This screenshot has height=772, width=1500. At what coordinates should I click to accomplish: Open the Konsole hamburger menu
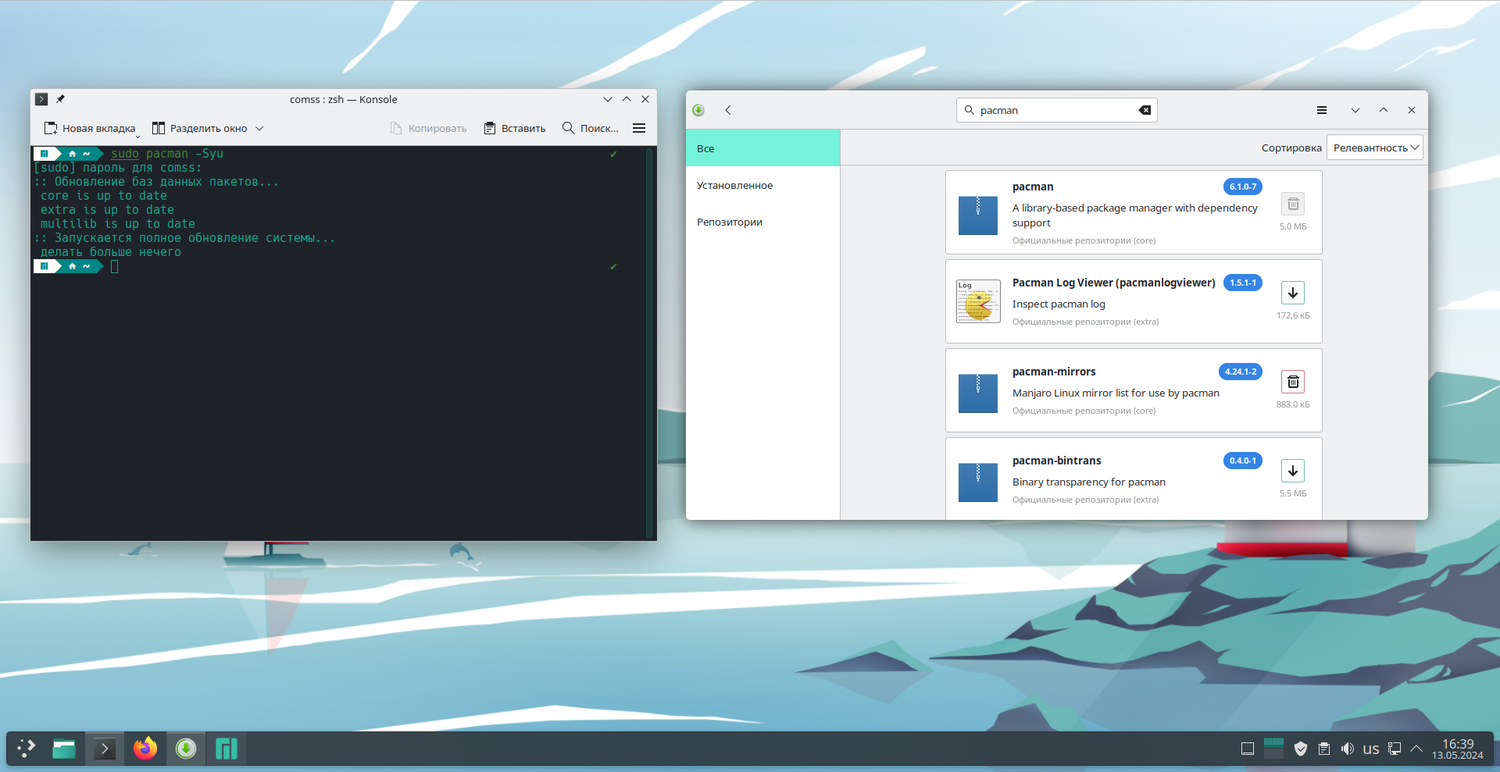tap(639, 128)
